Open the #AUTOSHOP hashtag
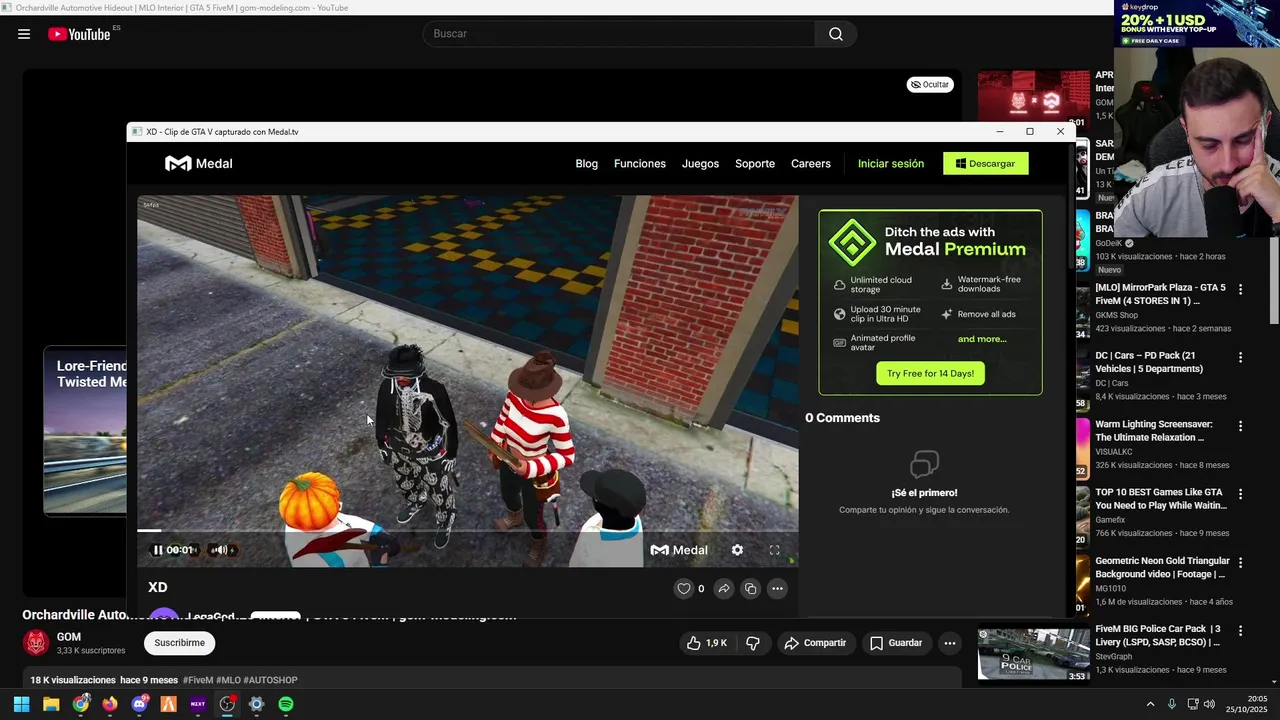The image size is (1280, 720). [270, 680]
